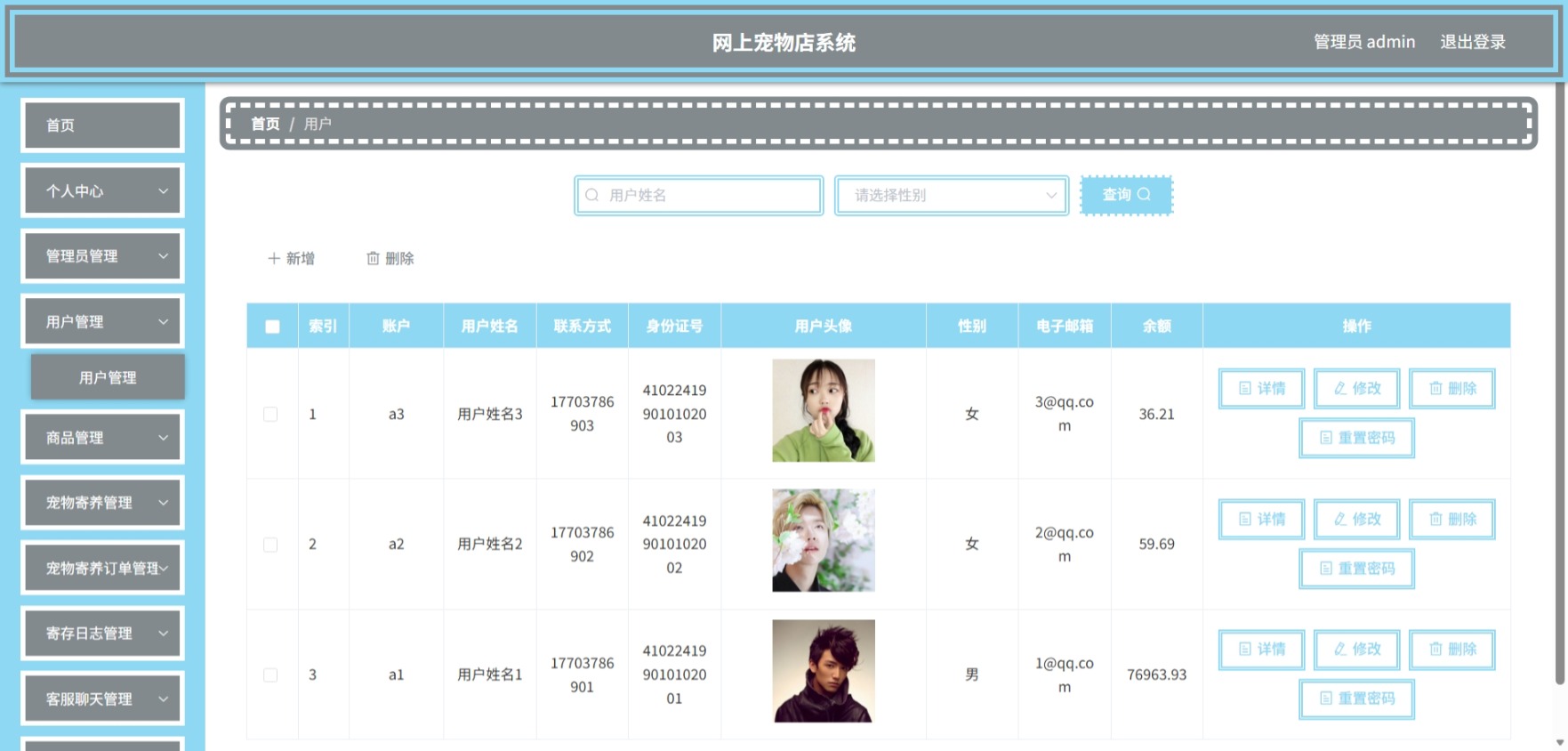Click 余额 column header
Image resolution: width=1568 pixels, height=751 pixels.
[1156, 327]
